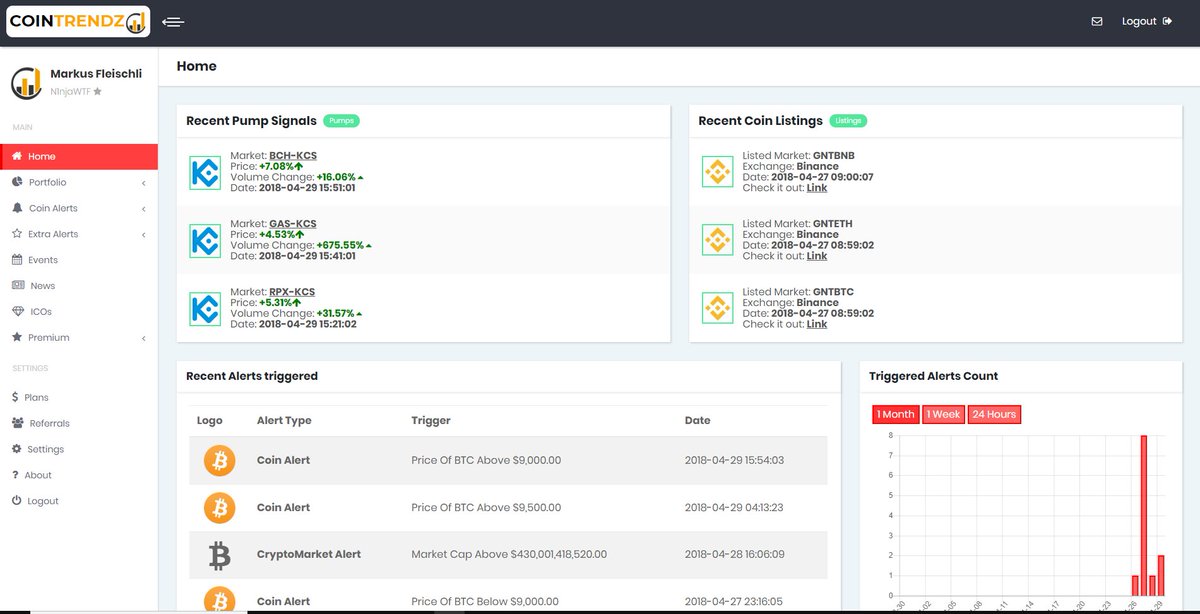Click the green Pumps badge
The width and height of the screenshot is (1200, 614).
point(341,121)
